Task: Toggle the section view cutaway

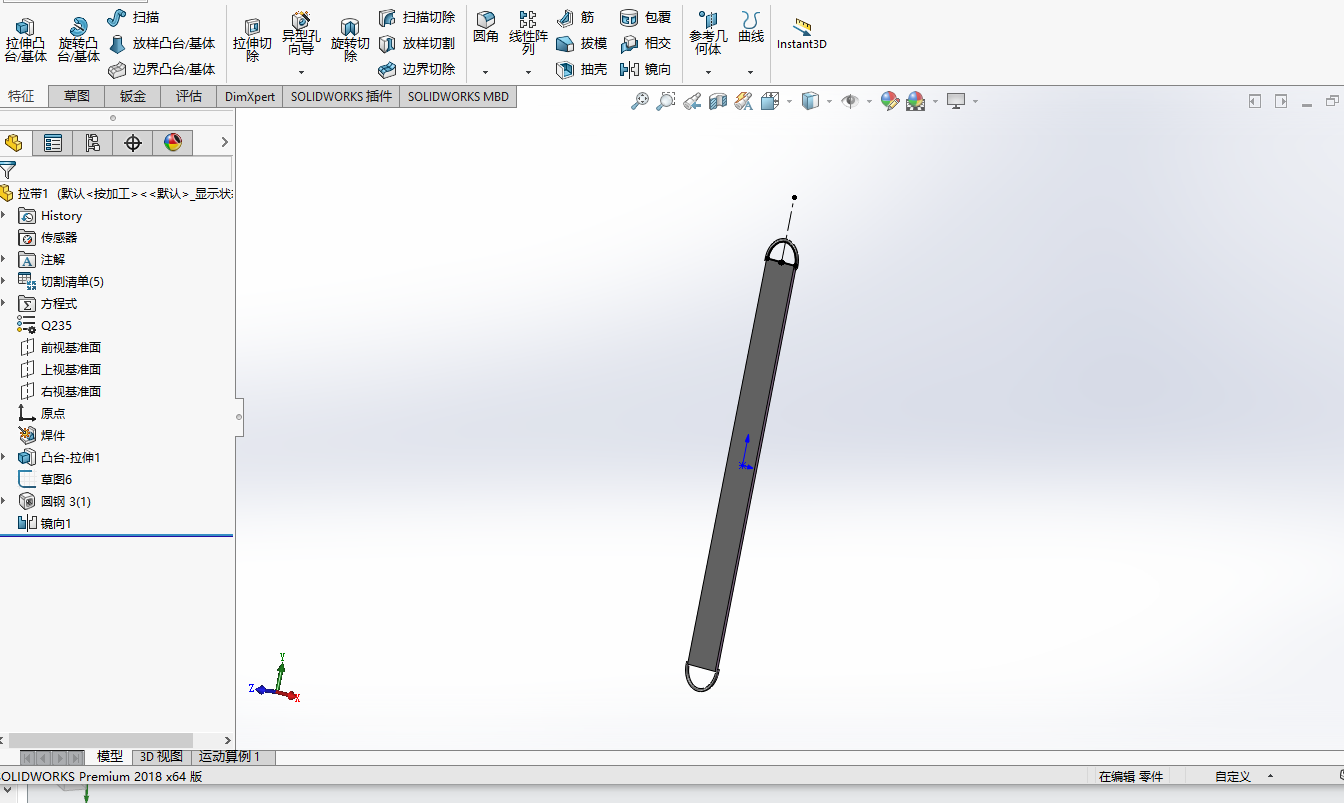Action: coord(717,101)
